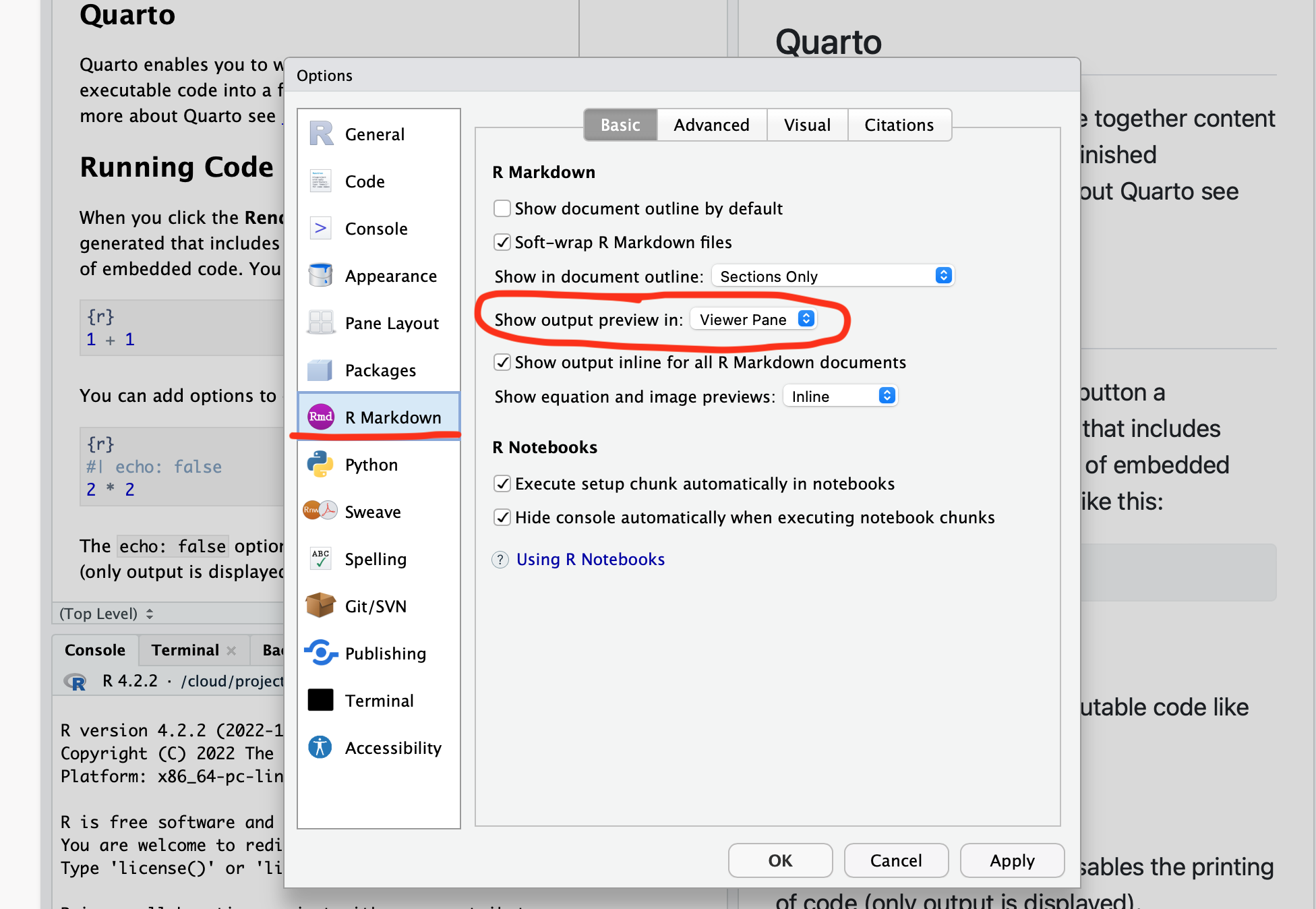Click the question mark help icon

[500, 560]
